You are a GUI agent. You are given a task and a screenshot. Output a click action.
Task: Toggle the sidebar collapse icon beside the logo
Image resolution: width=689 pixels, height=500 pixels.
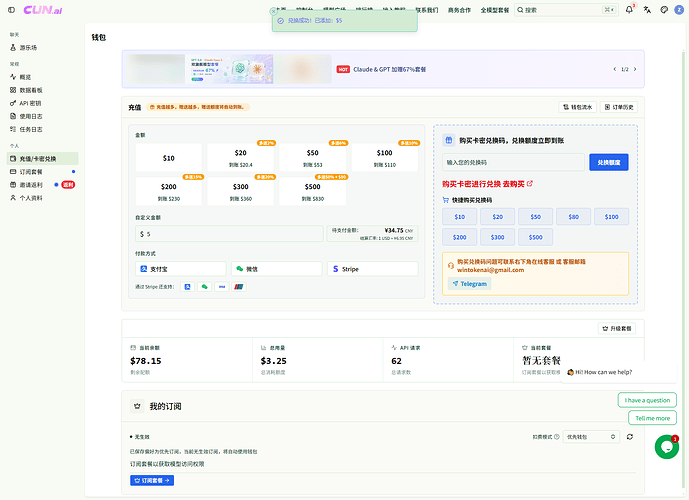coord(11,10)
